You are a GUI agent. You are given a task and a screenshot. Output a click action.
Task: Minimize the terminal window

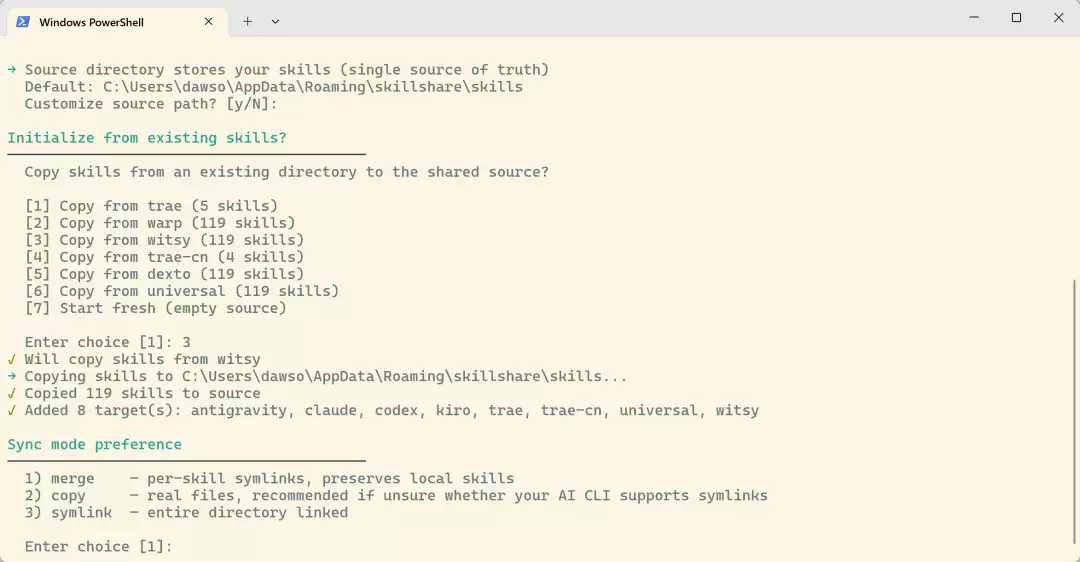[x=974, y=17]
